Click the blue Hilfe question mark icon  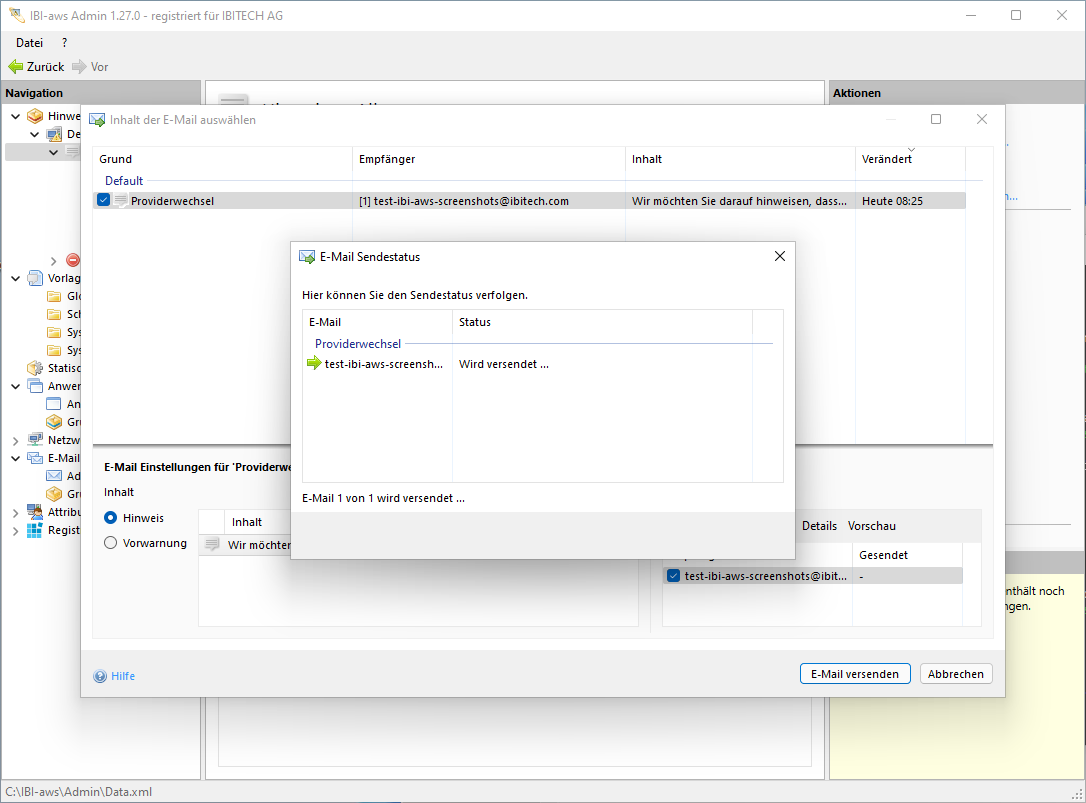coord(100,676)
